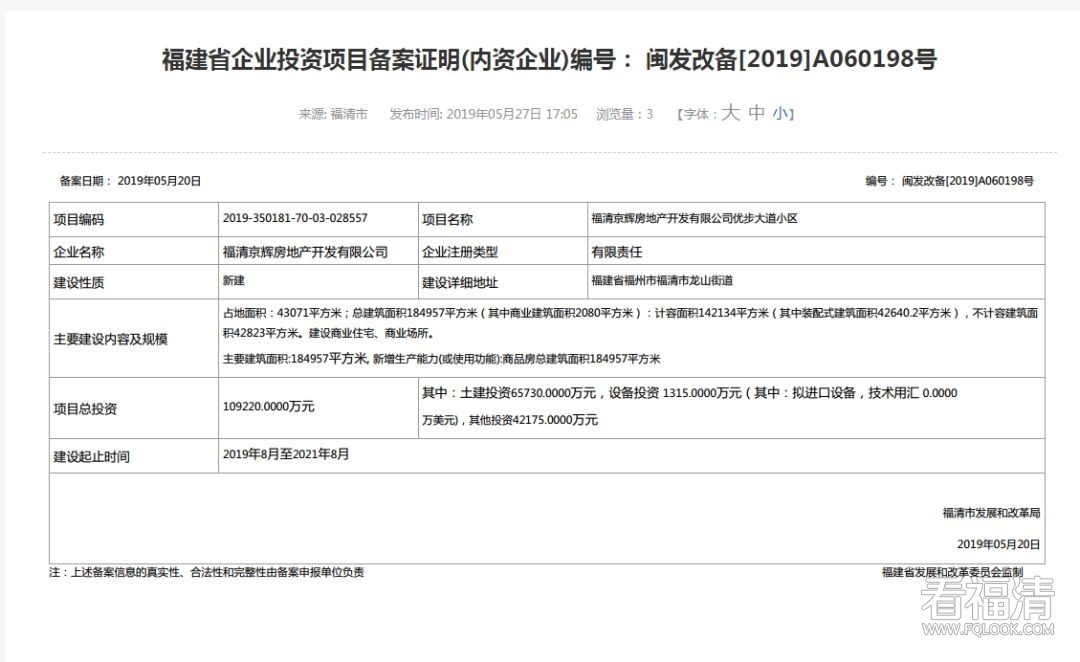
Task: Click the view count 浏览量：3
Action: [x=625, y=114]
